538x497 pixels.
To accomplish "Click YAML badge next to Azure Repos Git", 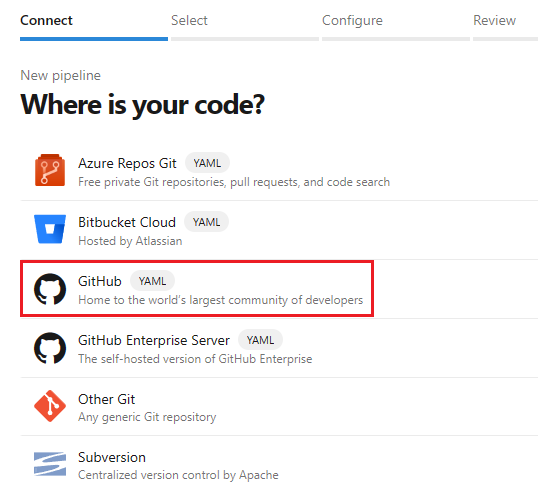I will point(207,163).
